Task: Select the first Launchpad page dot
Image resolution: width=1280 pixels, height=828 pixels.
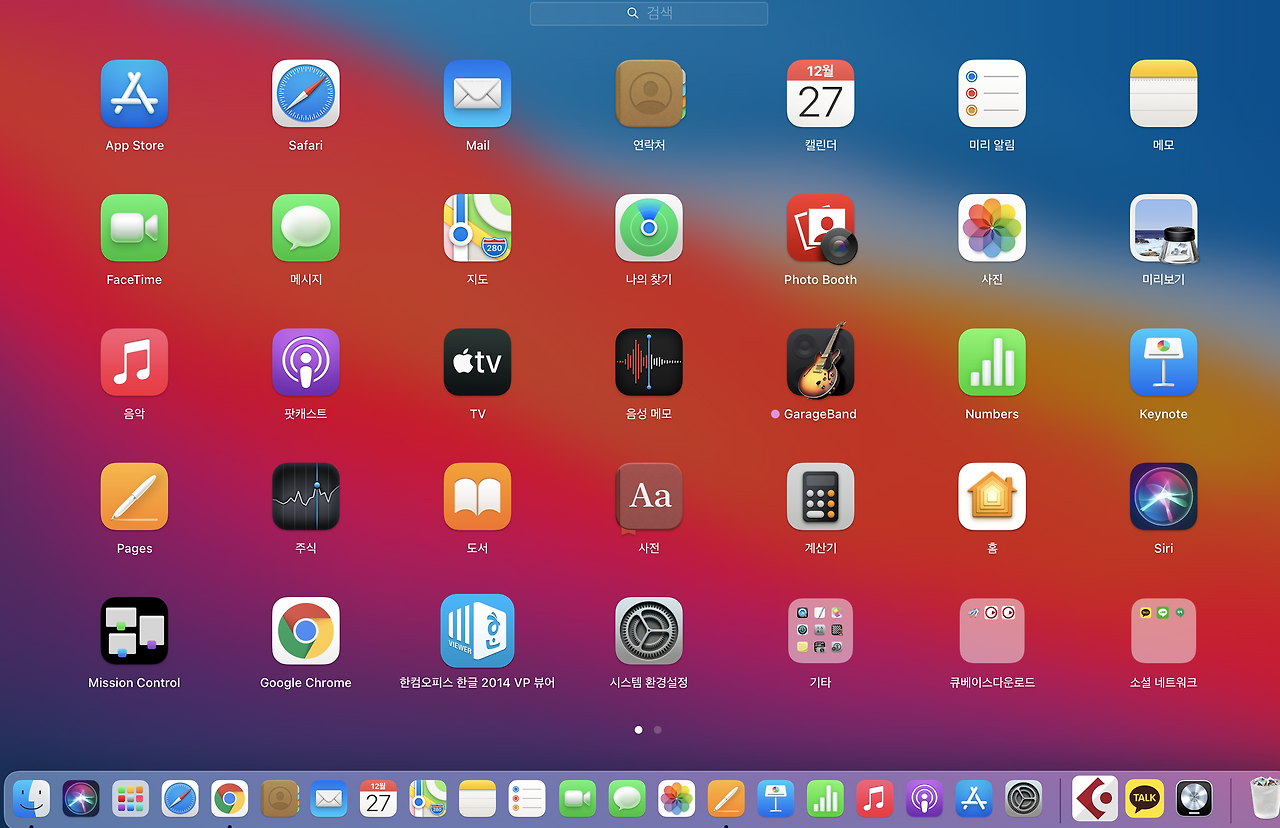Action: [638, 730]
